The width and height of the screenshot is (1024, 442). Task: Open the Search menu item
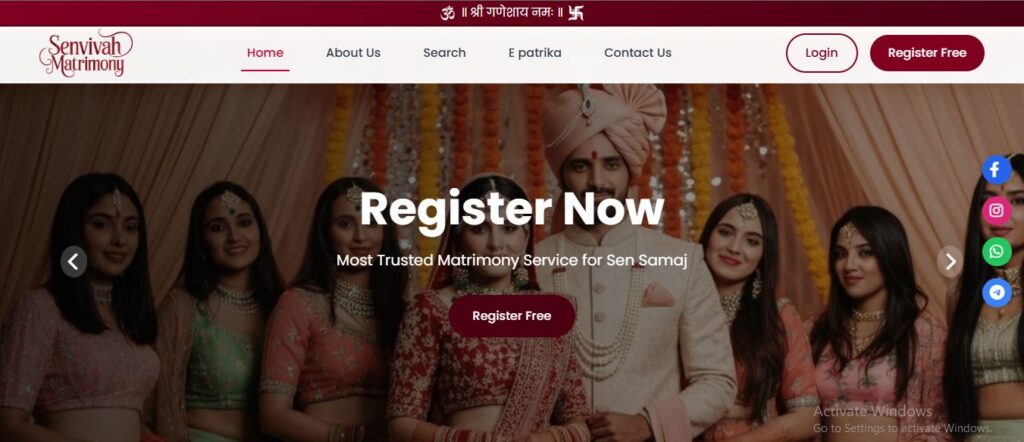point(445,53)
